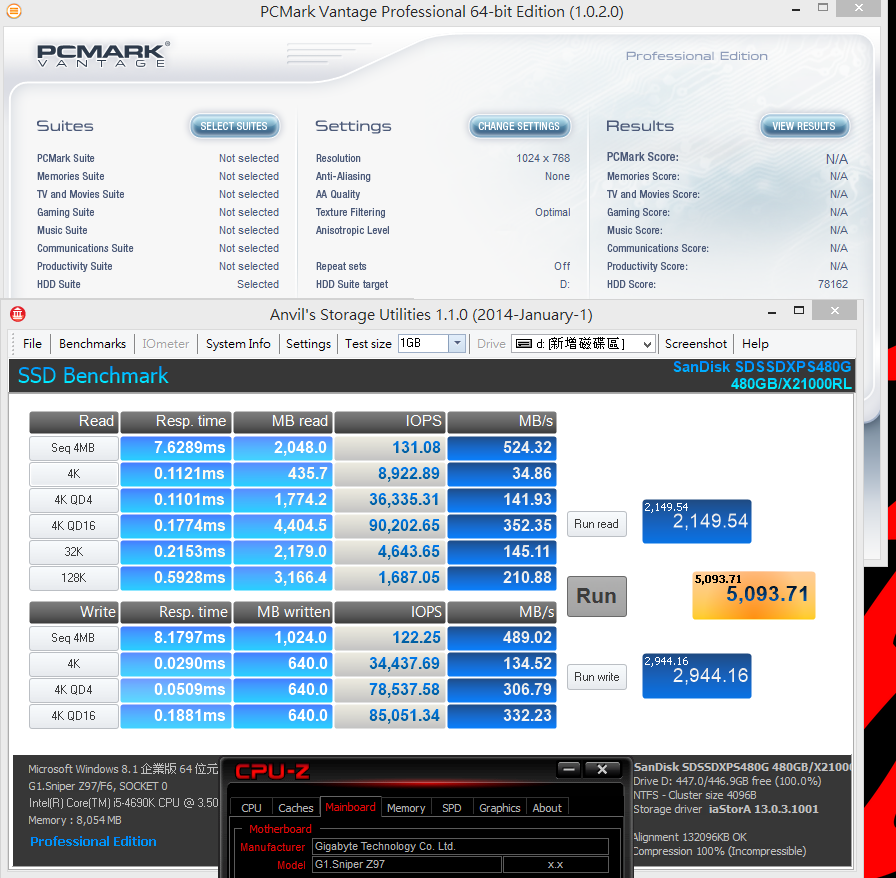Viewport: 896px width, 878px height.
Task: Expand the Drive selection dropdown
Action: click(646, 344)
